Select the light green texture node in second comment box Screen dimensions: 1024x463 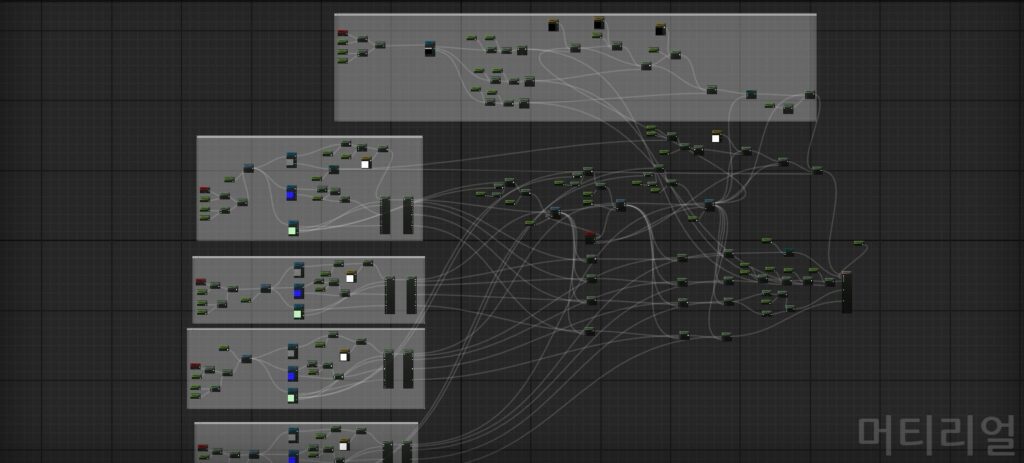pyautogui.click(x=293, y=228)
